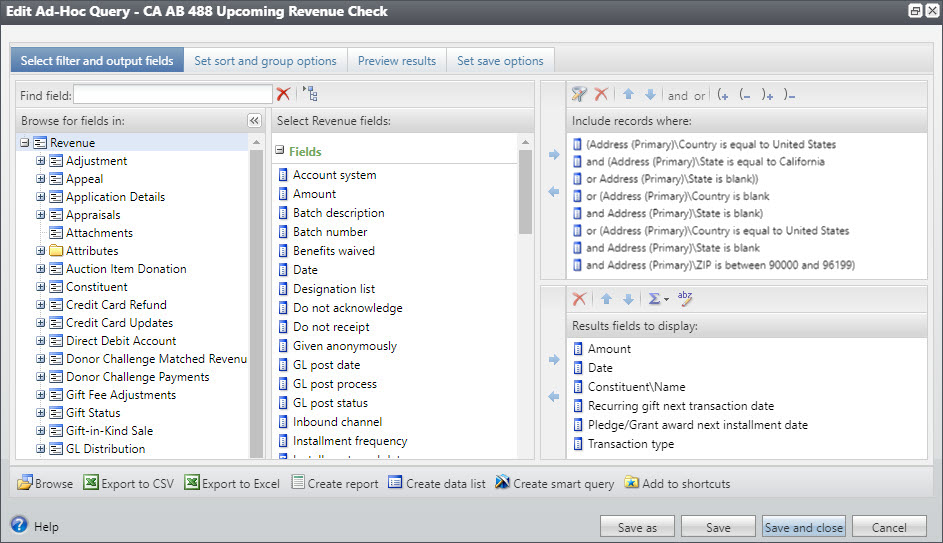Screen dimensions: 943x543
Task: Click Save and close
Action: 803,527
